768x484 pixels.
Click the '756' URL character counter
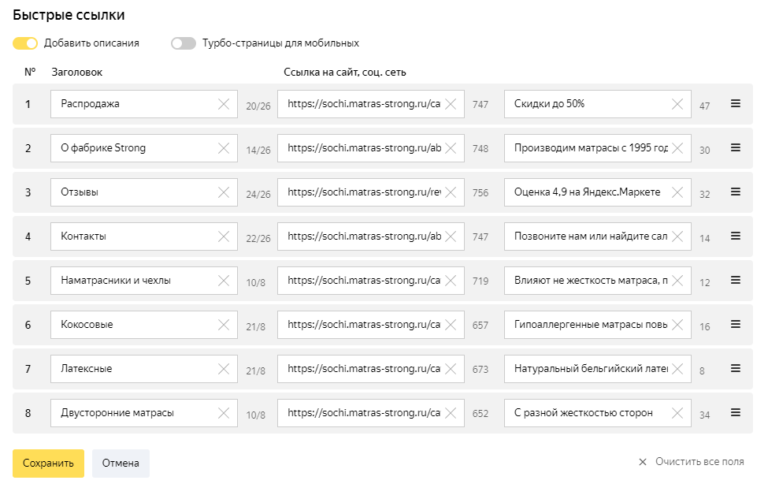[x=480, y=193]
